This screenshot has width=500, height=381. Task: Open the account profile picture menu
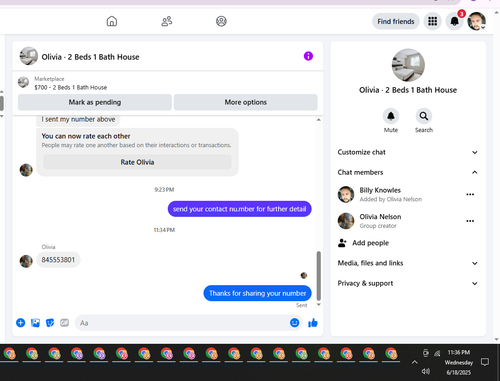coord(476,21)
